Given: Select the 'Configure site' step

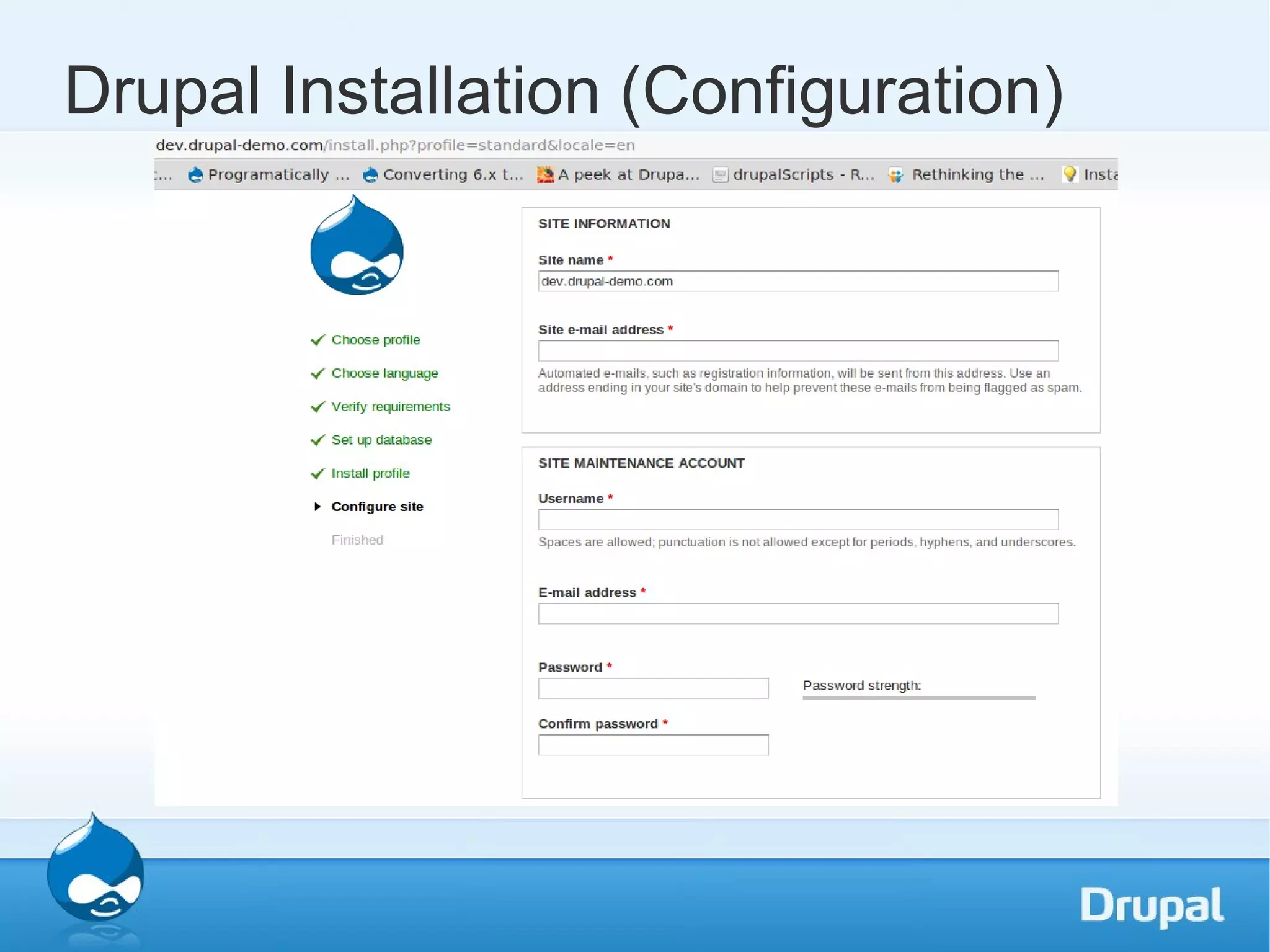Looking at the screenshot, I should [x=377, y=507].
